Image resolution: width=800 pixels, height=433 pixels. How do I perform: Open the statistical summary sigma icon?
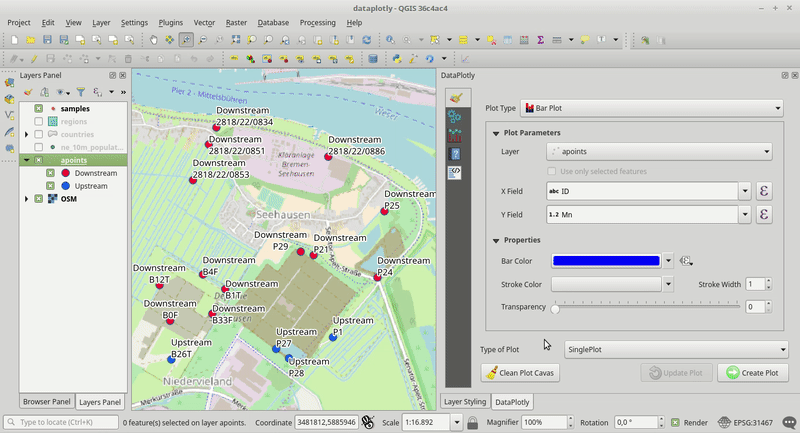tap(541, 40)
